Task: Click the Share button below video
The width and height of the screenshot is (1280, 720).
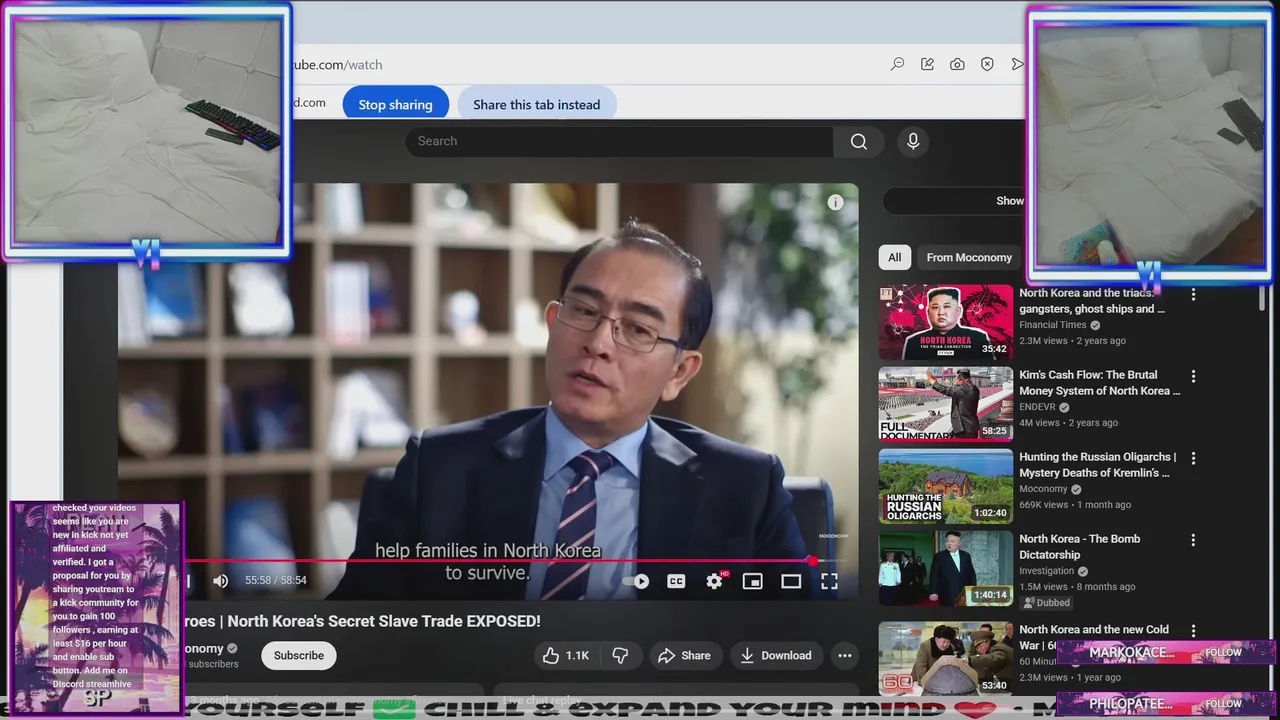Action: pyautogui.click(x=685, y=656)
